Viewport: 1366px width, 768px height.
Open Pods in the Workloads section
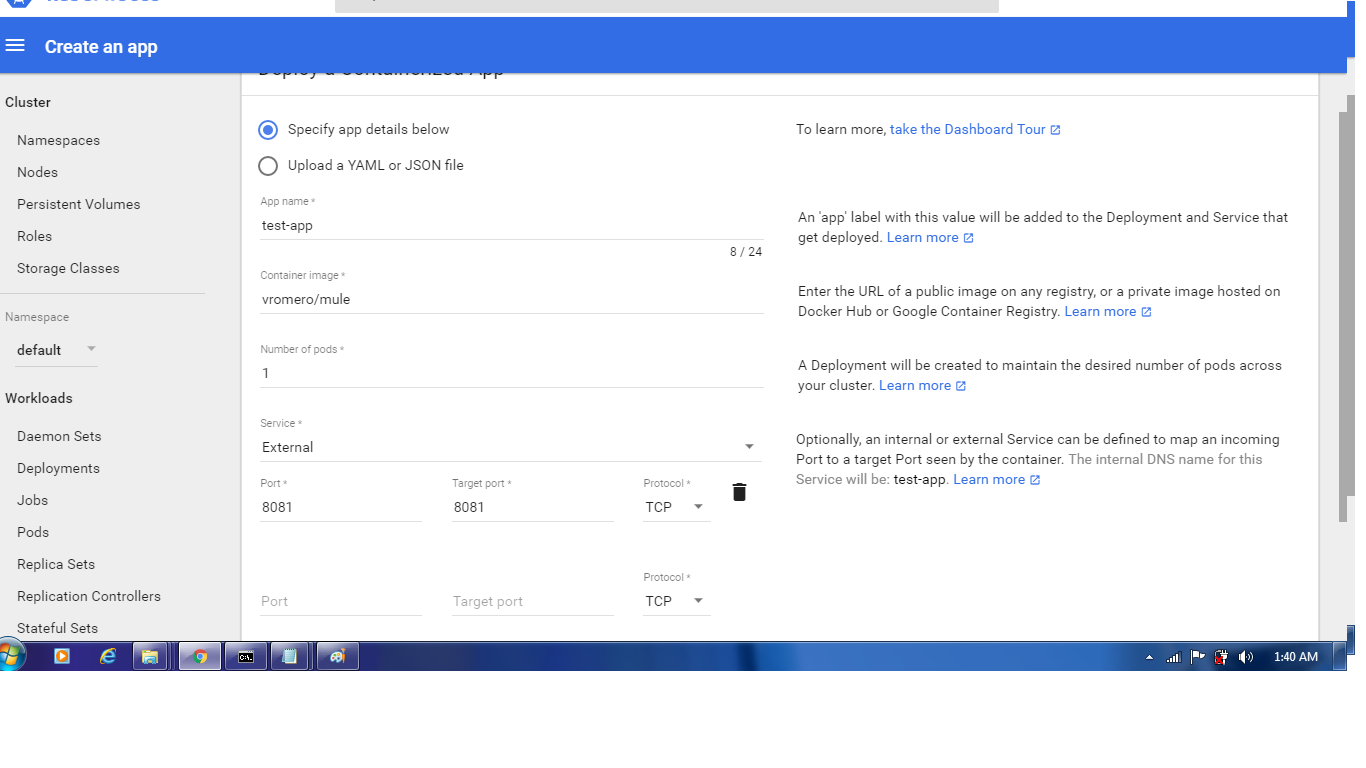[x=33, y=532]
